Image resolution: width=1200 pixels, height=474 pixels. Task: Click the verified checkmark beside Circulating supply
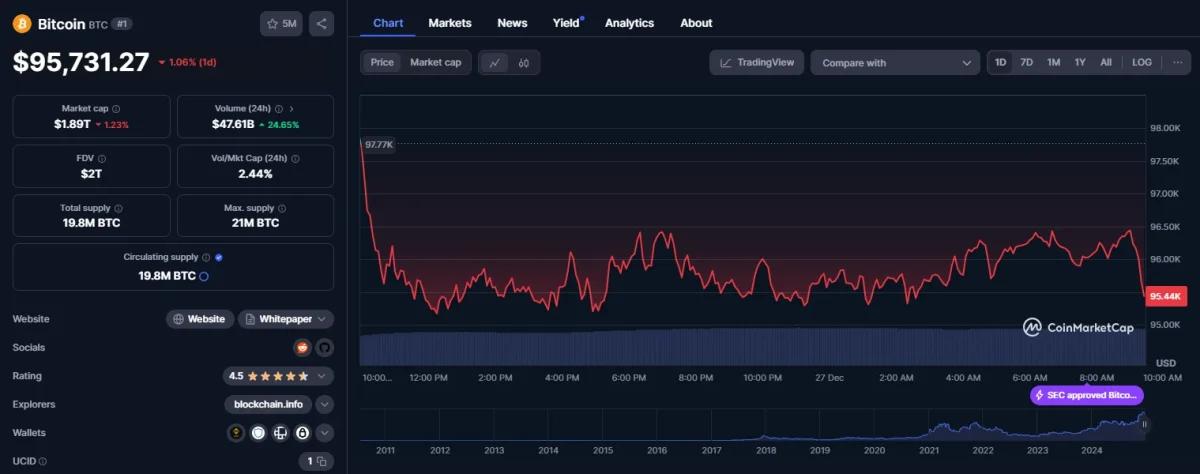click(219, 257)
